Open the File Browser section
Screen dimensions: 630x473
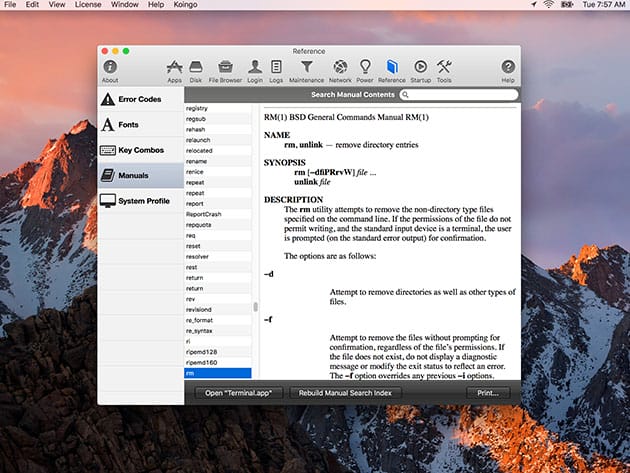226,68
